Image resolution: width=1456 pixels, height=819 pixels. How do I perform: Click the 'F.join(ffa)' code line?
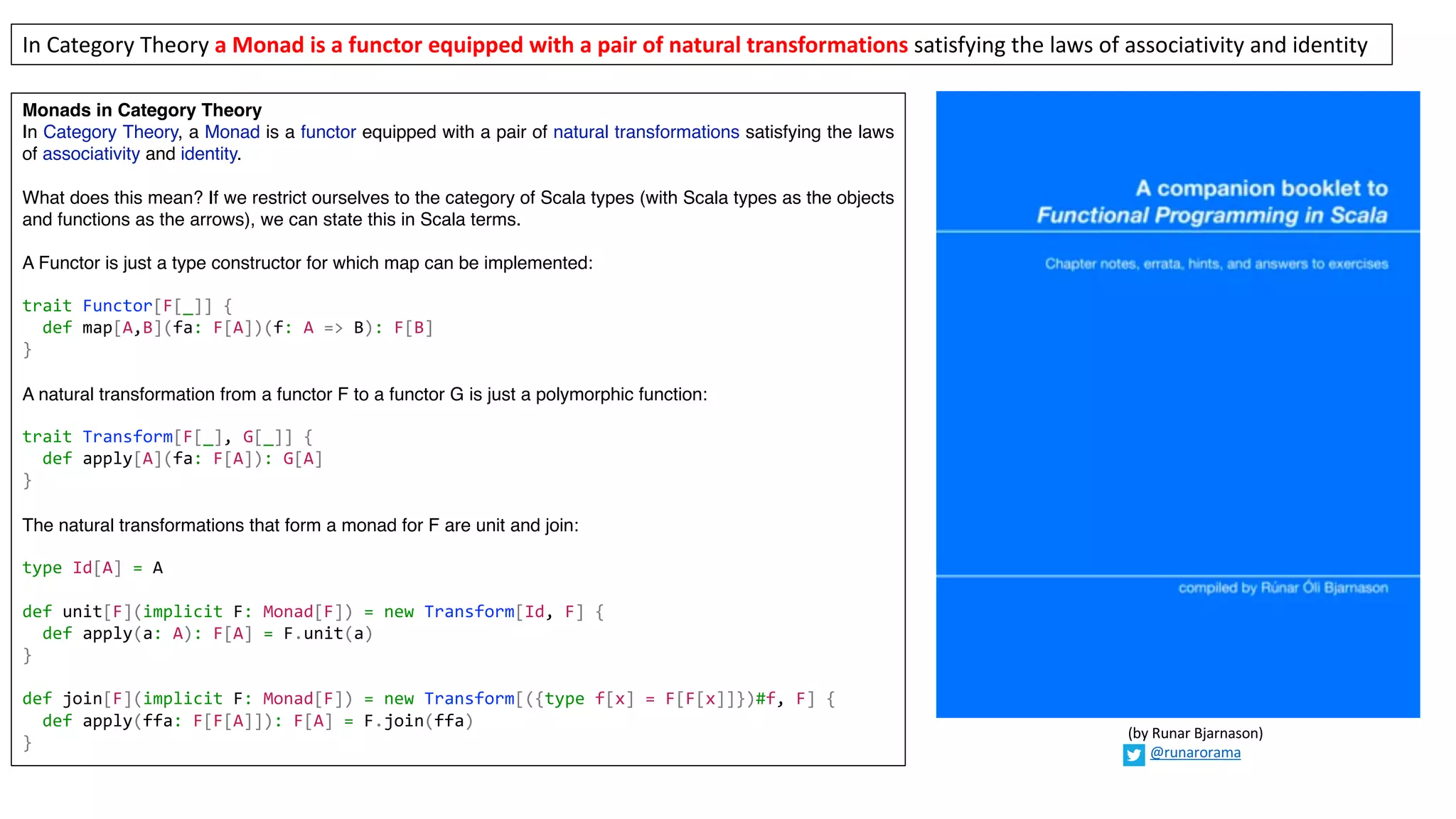258,721
